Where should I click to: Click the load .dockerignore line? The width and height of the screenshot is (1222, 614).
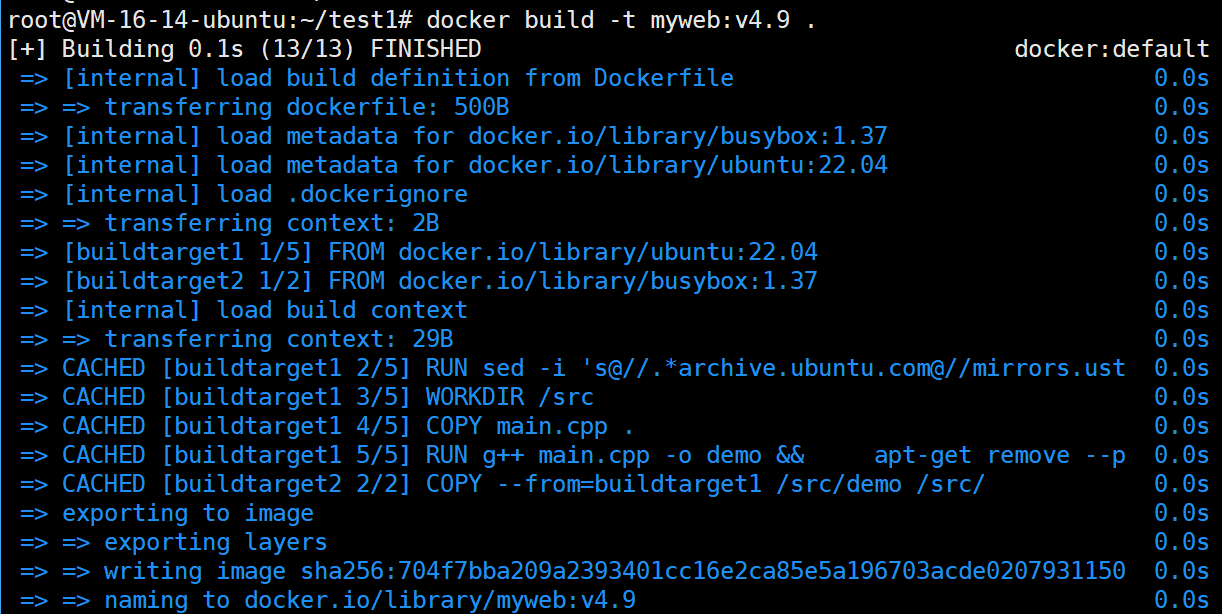(x=244, y=194)
